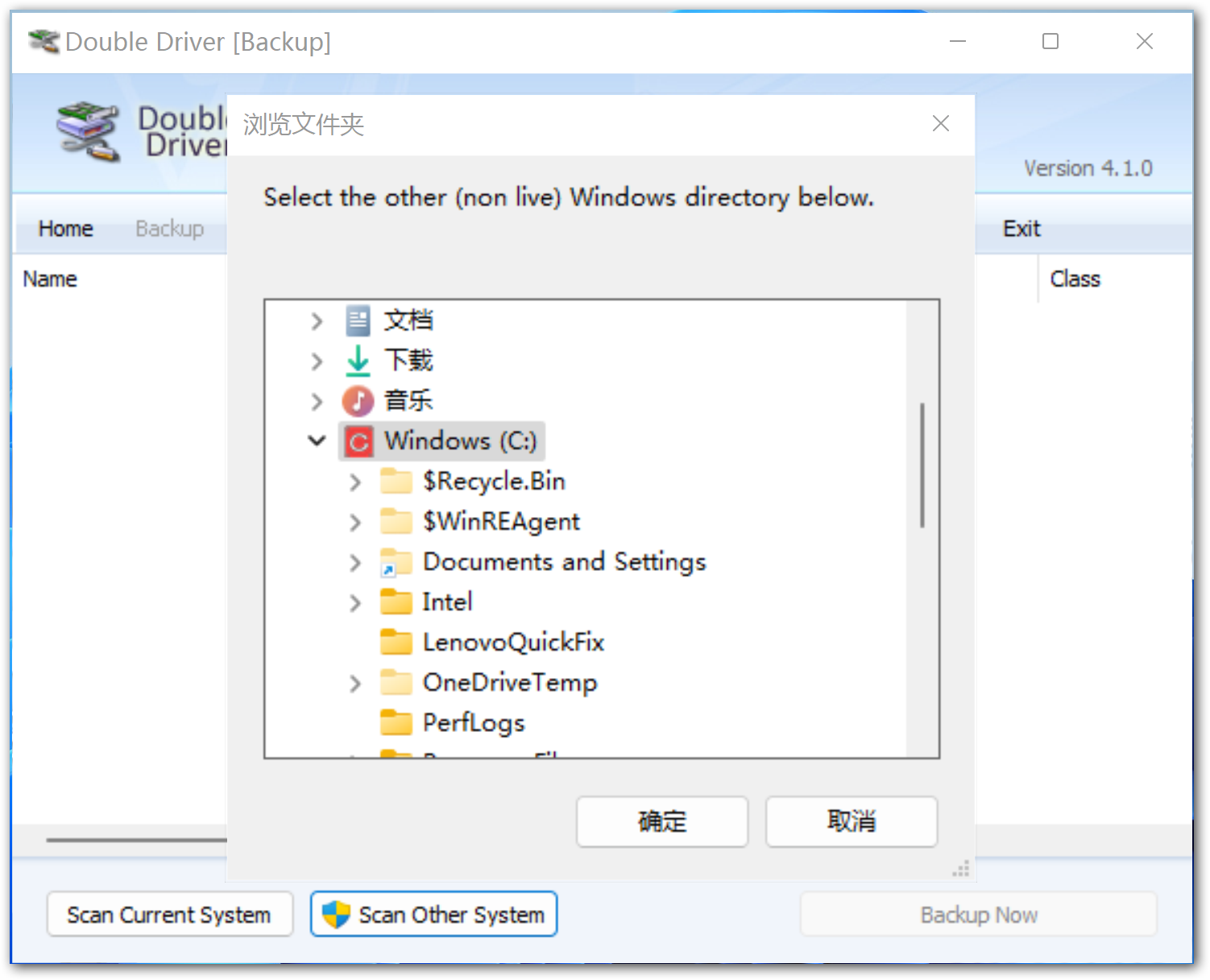Expand the OneDriveTemp folder node

tap(355, 684)
